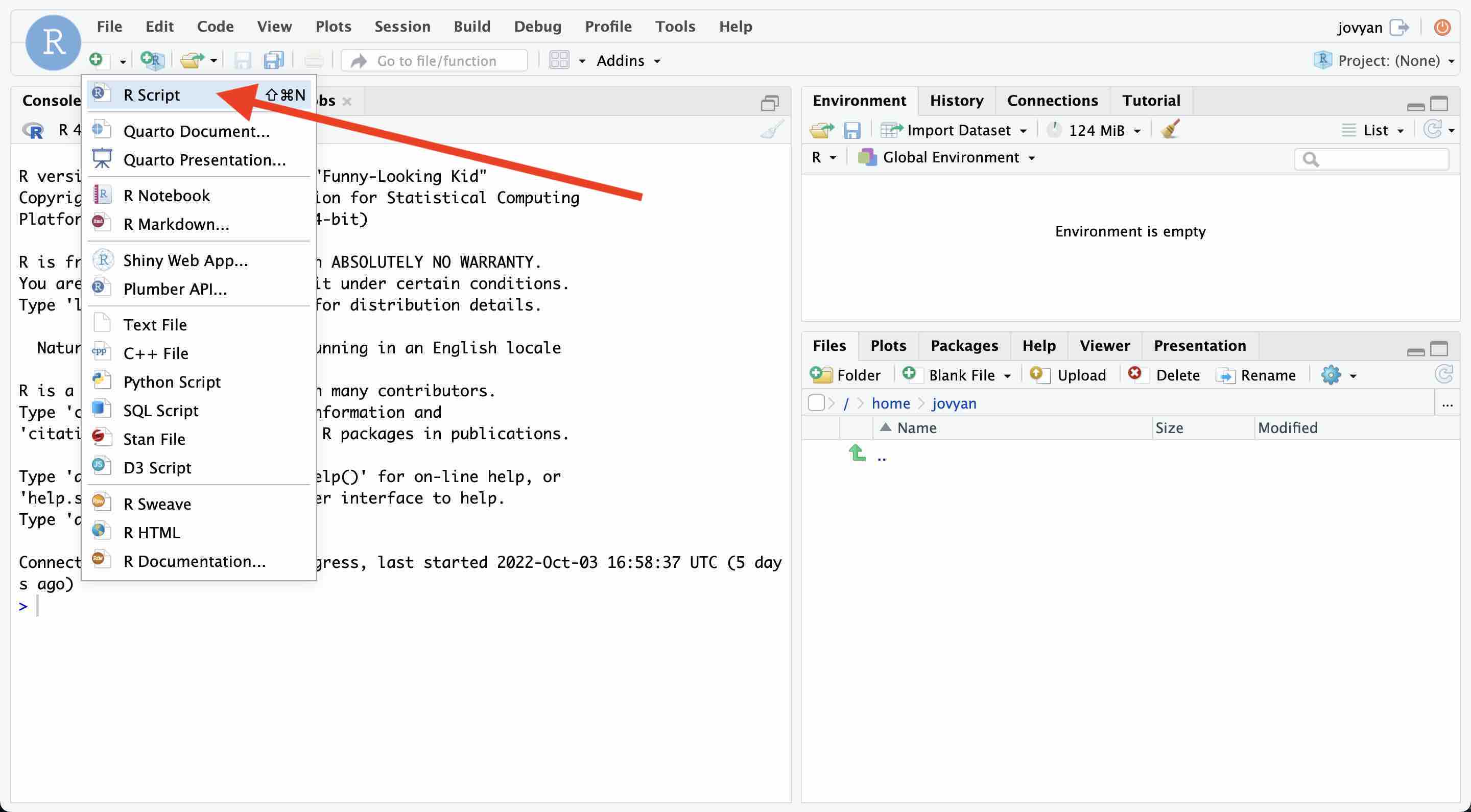This screenshot has width=1471, height=812.
Task: Navigate to the home breadcrumb link
Action: pyautogui.click(x=890, y=403)
